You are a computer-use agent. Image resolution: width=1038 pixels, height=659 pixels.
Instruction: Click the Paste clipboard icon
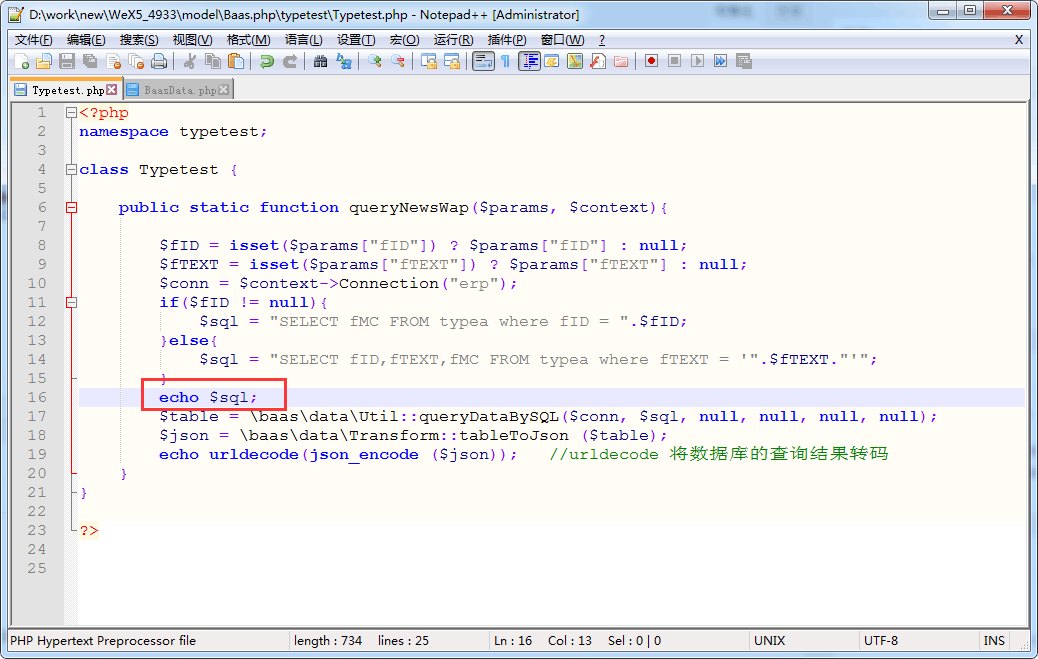tap(236, 62)
